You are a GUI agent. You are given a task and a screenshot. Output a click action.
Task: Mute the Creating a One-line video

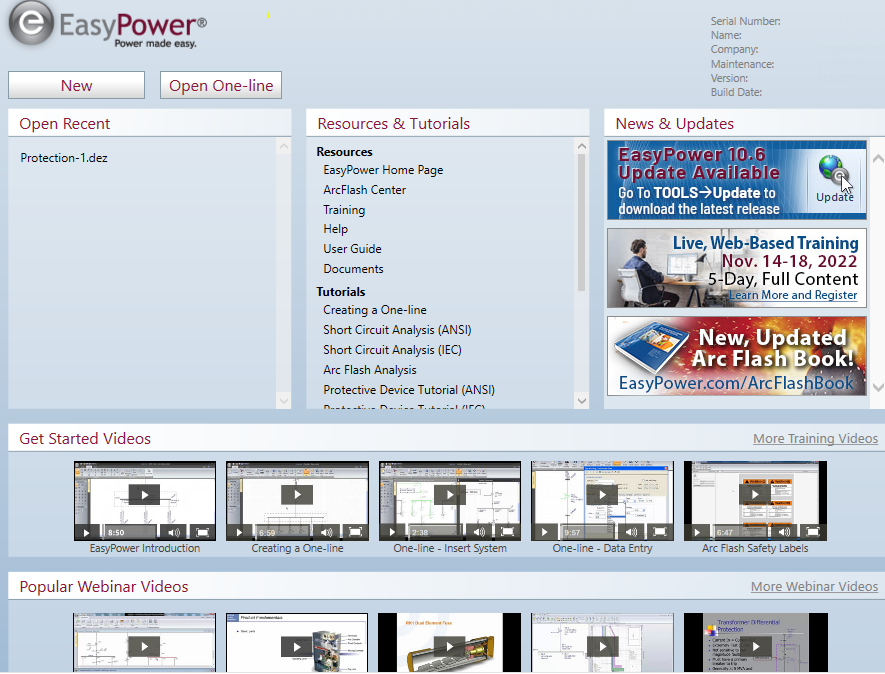(325, 532)
